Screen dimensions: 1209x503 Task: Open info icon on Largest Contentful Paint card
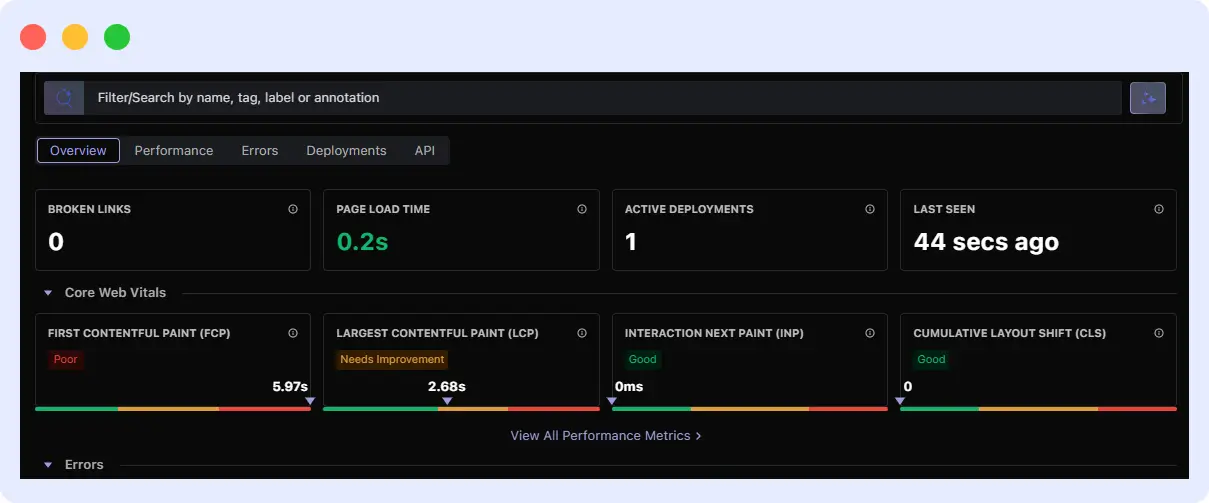coord(582,333)
